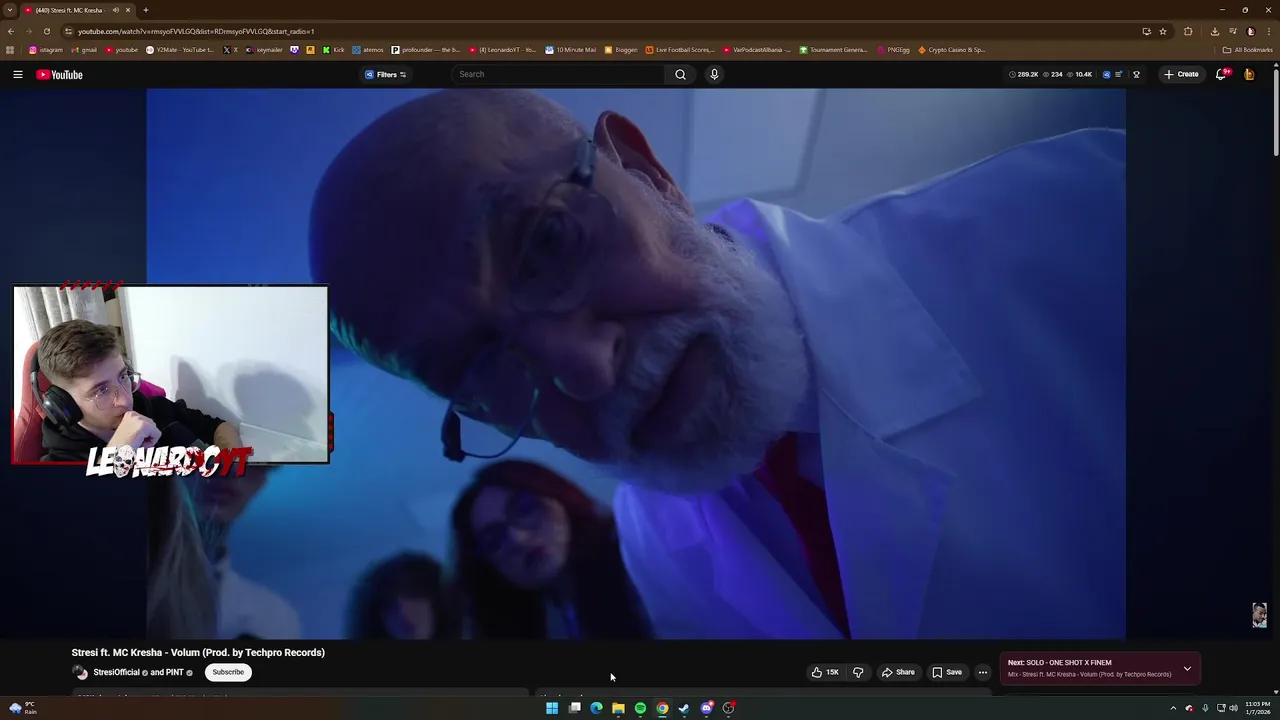Toggle the Filters button
1280x720 pixels.
pyautogui.click(x=385, y=74)
